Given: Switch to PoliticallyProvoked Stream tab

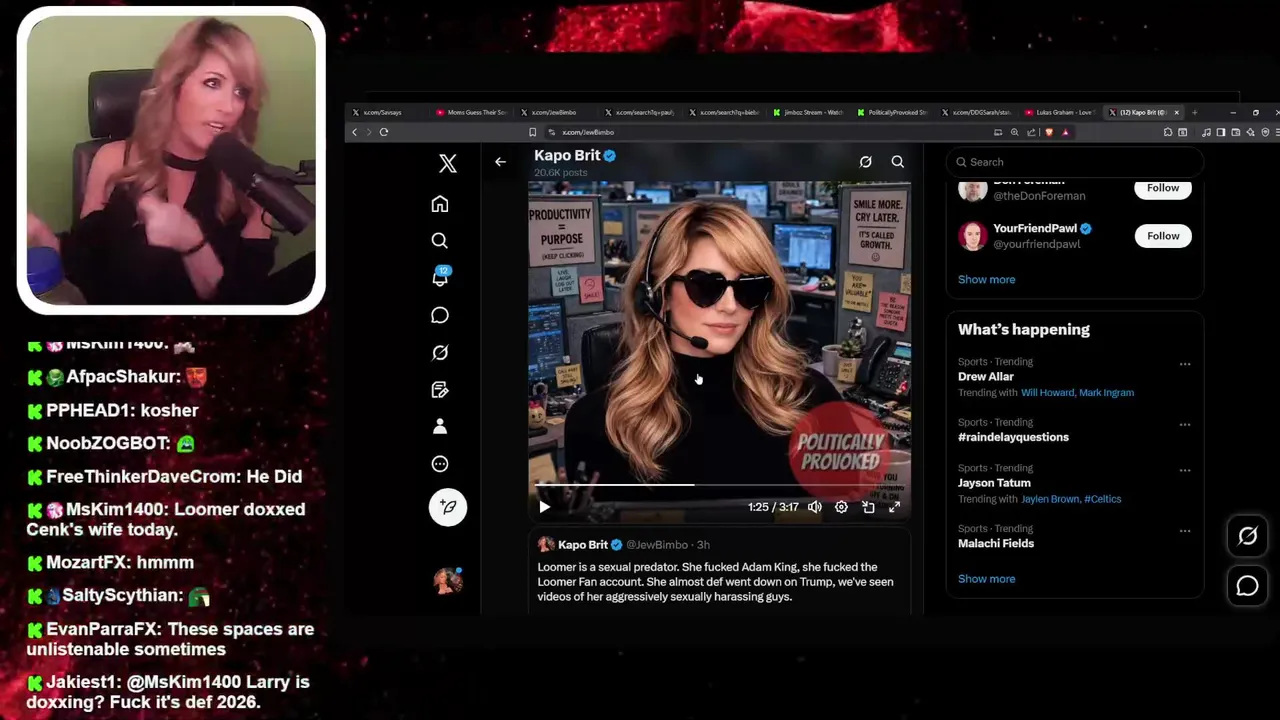Looking at the screenshot, I should point(892,112).
